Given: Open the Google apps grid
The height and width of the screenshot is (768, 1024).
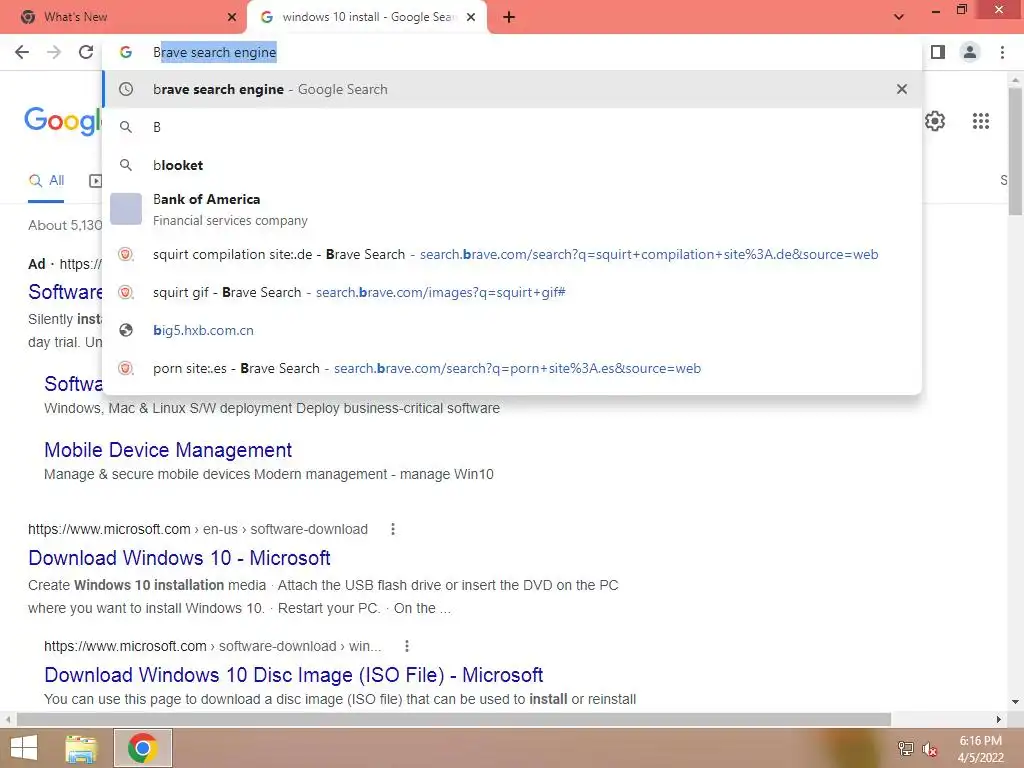Looking at the screenshot, I should 980,121.
